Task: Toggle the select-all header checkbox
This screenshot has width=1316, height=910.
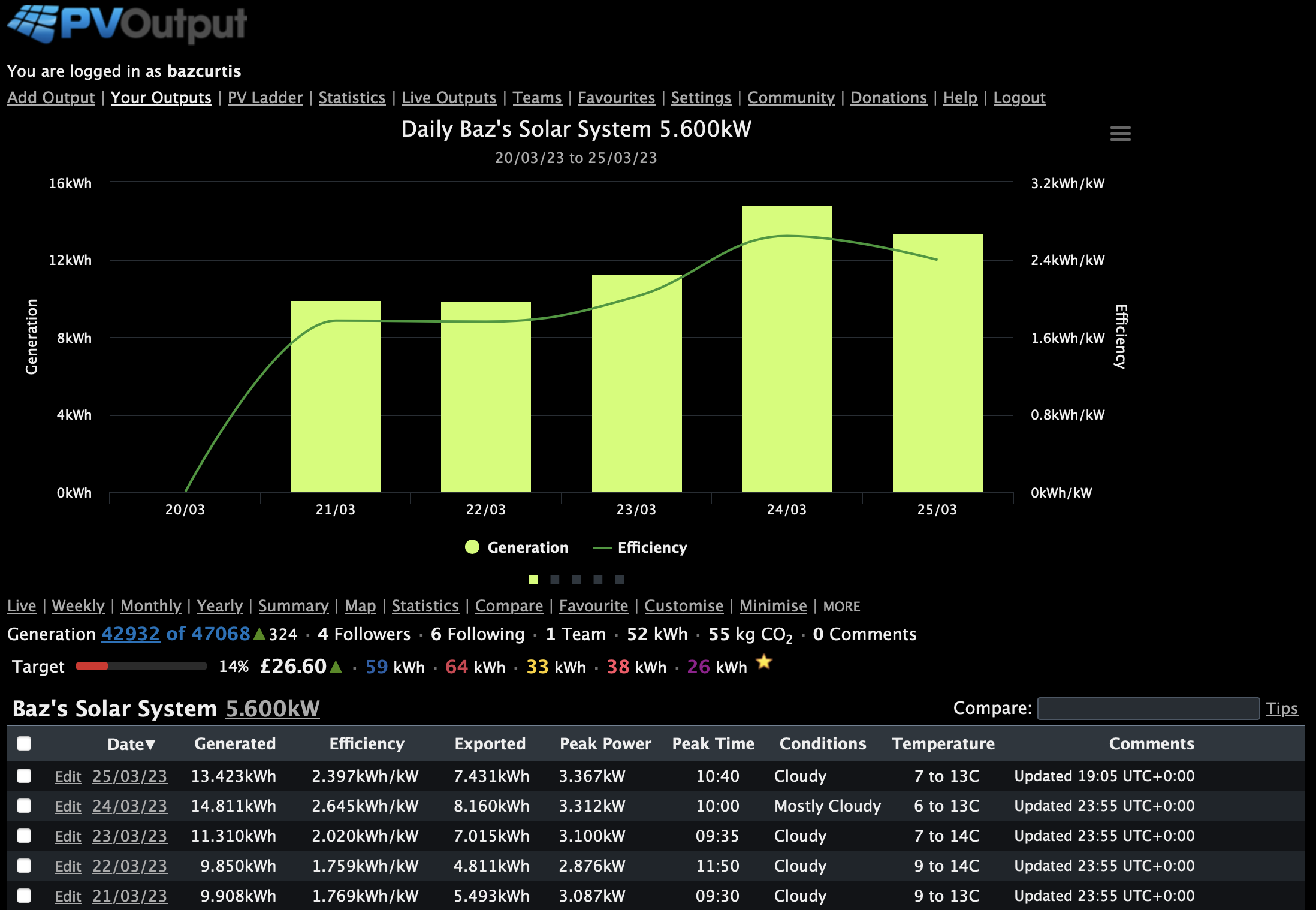Action: pyautogui.click(x=24, y=743)
